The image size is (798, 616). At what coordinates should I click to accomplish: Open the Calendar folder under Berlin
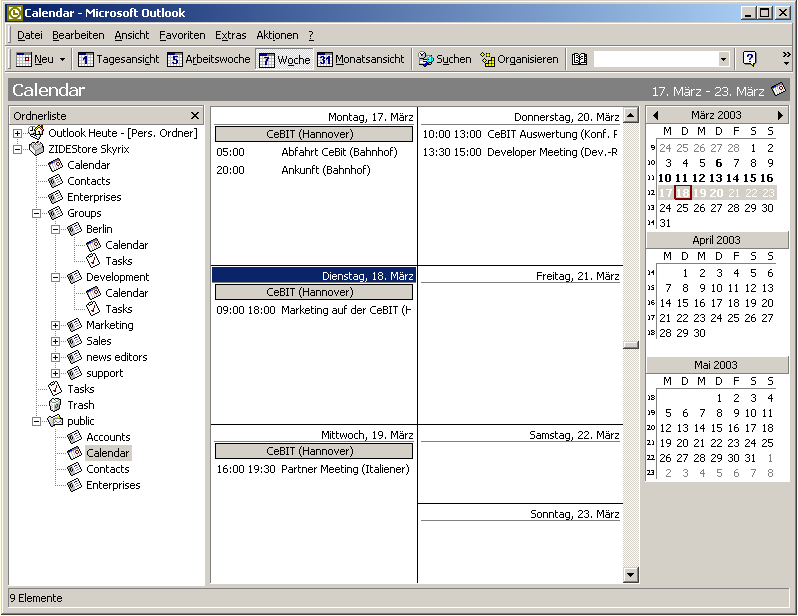[126, 245]
